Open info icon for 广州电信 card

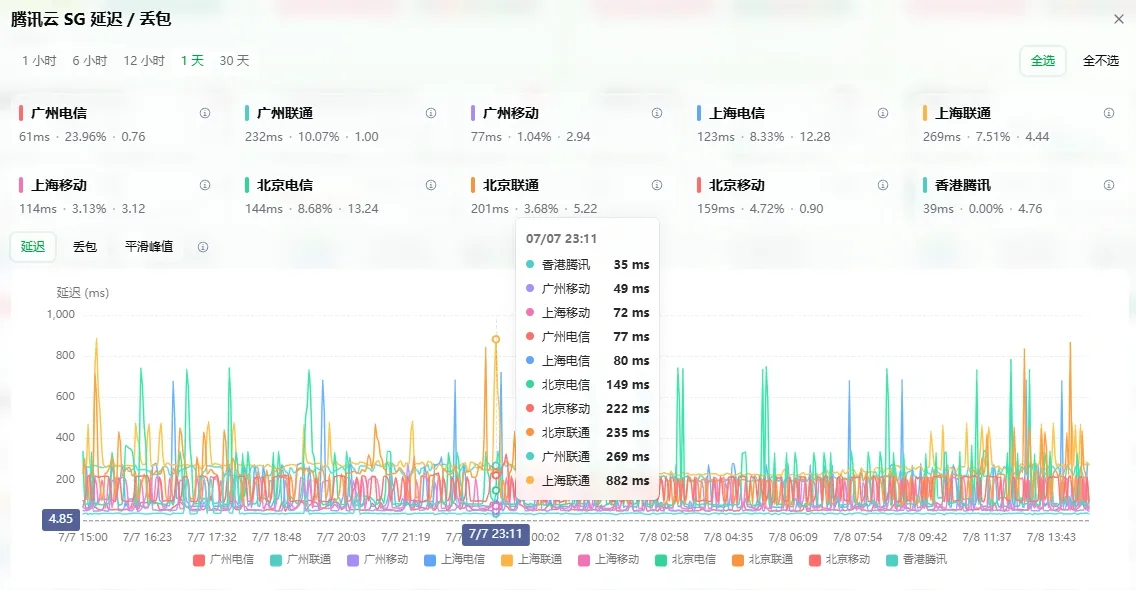pyautogui.click(x=205, y=113)
